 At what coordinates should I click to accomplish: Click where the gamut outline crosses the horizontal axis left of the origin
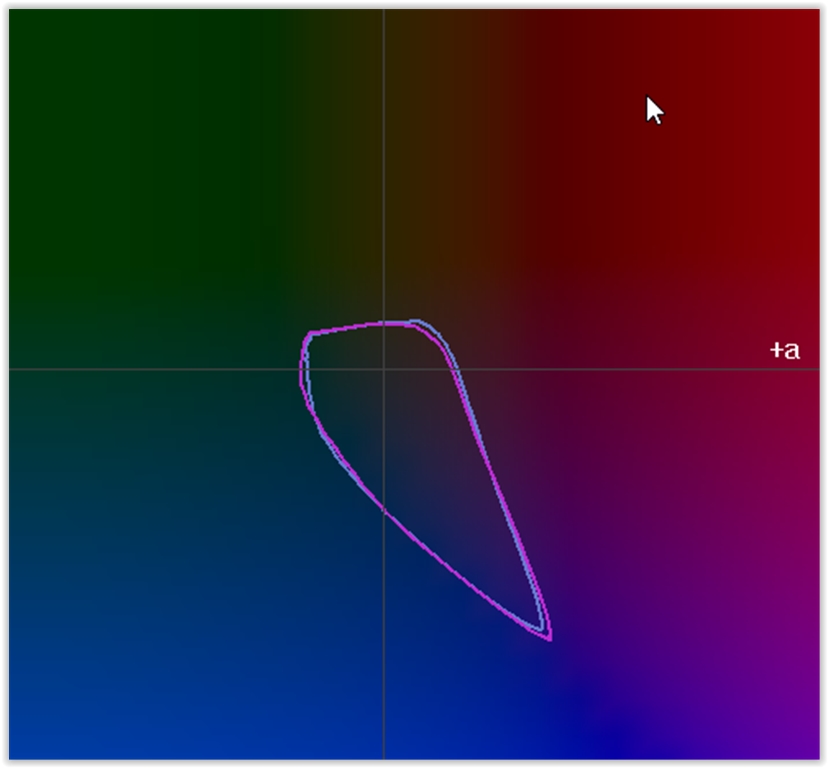(303, 369)
